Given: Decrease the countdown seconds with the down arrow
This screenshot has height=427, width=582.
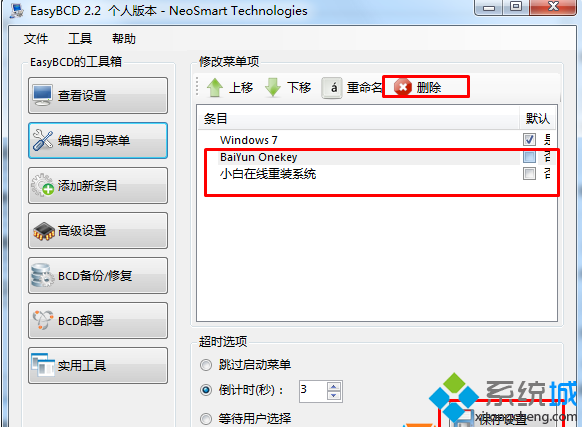Looking at the screenshot, I should [x=333, y=395].
